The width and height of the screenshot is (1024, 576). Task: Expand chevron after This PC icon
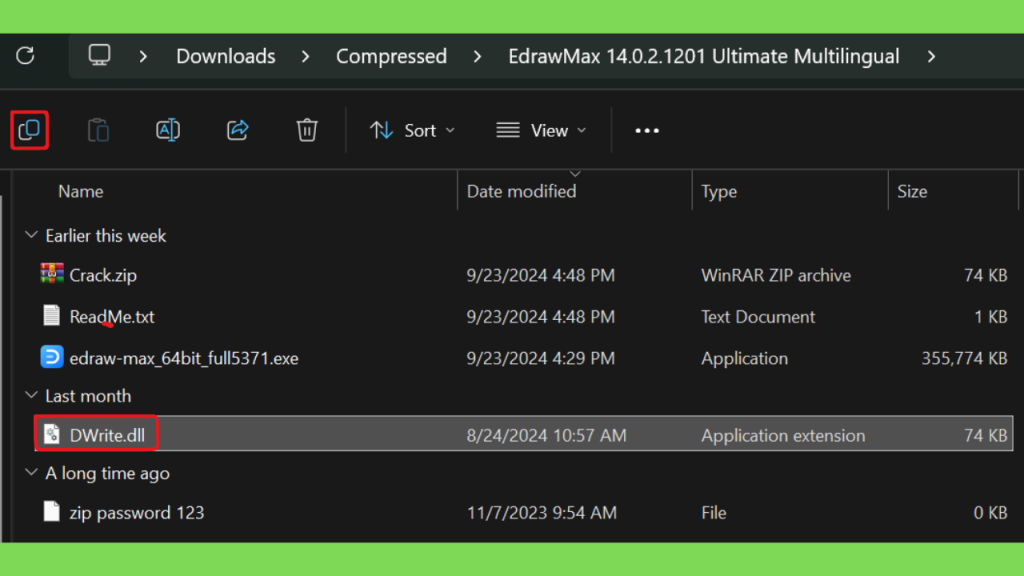pyautogui.click(x=143, y=56)
